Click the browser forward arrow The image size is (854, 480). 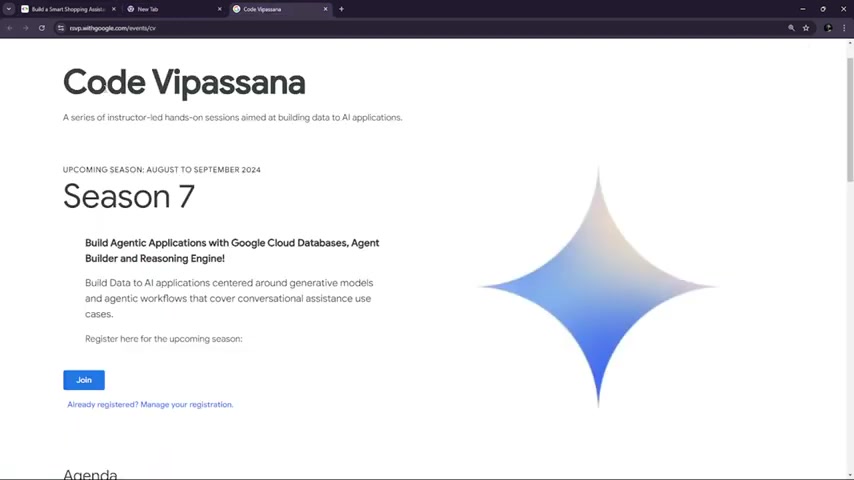[26, 28]
